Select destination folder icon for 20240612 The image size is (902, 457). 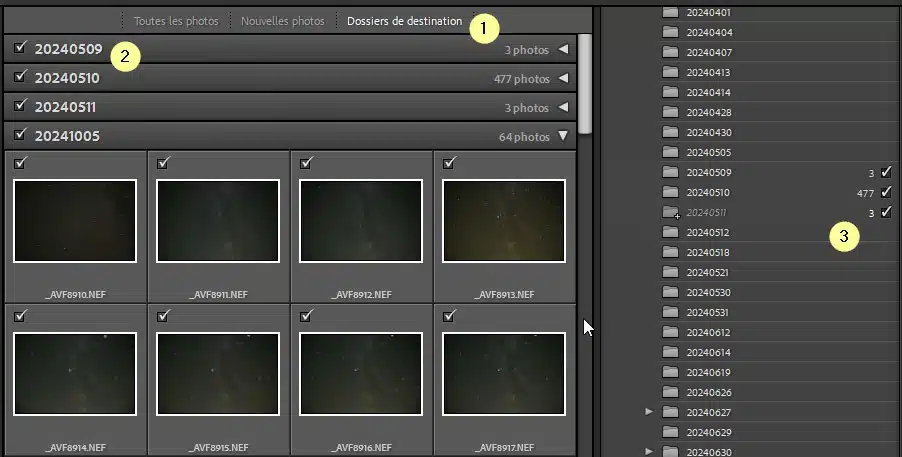670,332
